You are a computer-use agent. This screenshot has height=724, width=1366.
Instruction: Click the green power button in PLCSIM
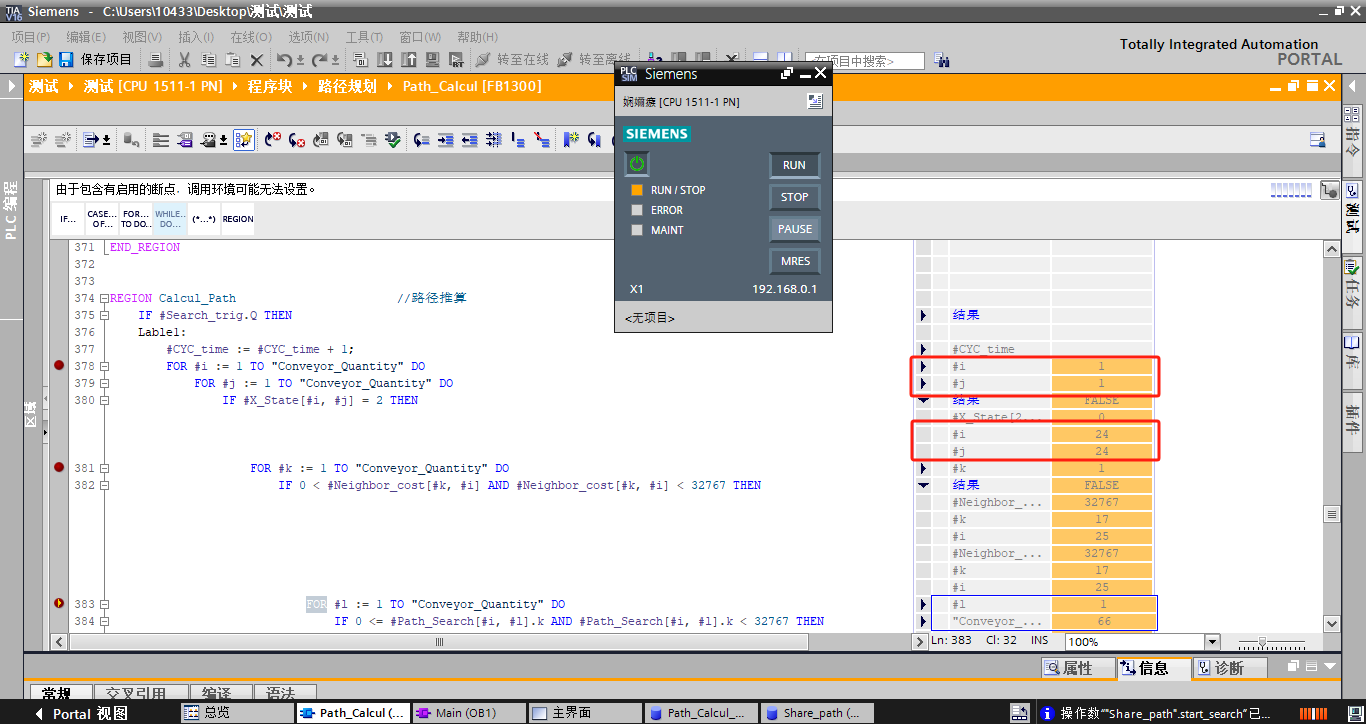(636, 163)
